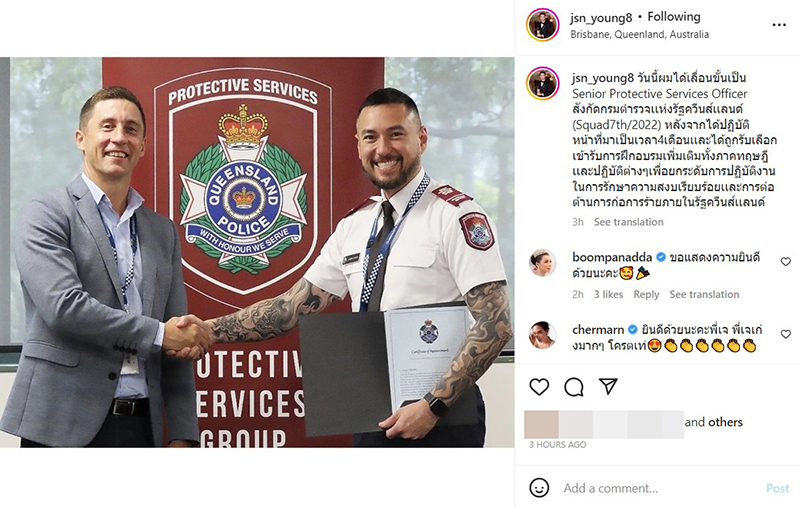Open the 'and others' likes list
This screenshot has height=507, width=800.
point(713,422)
